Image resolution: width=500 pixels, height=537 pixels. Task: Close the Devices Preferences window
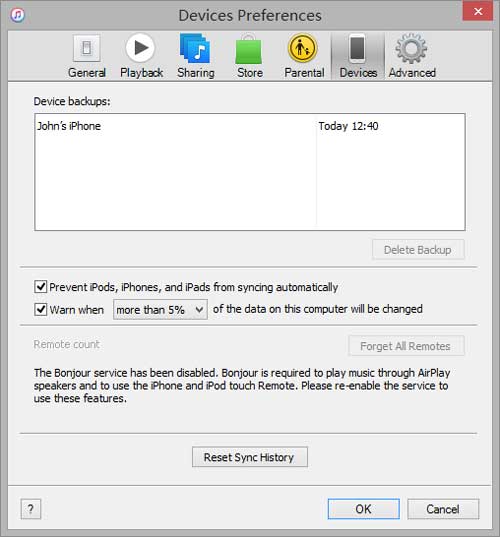pyautogui.click(x=477, y=11)
